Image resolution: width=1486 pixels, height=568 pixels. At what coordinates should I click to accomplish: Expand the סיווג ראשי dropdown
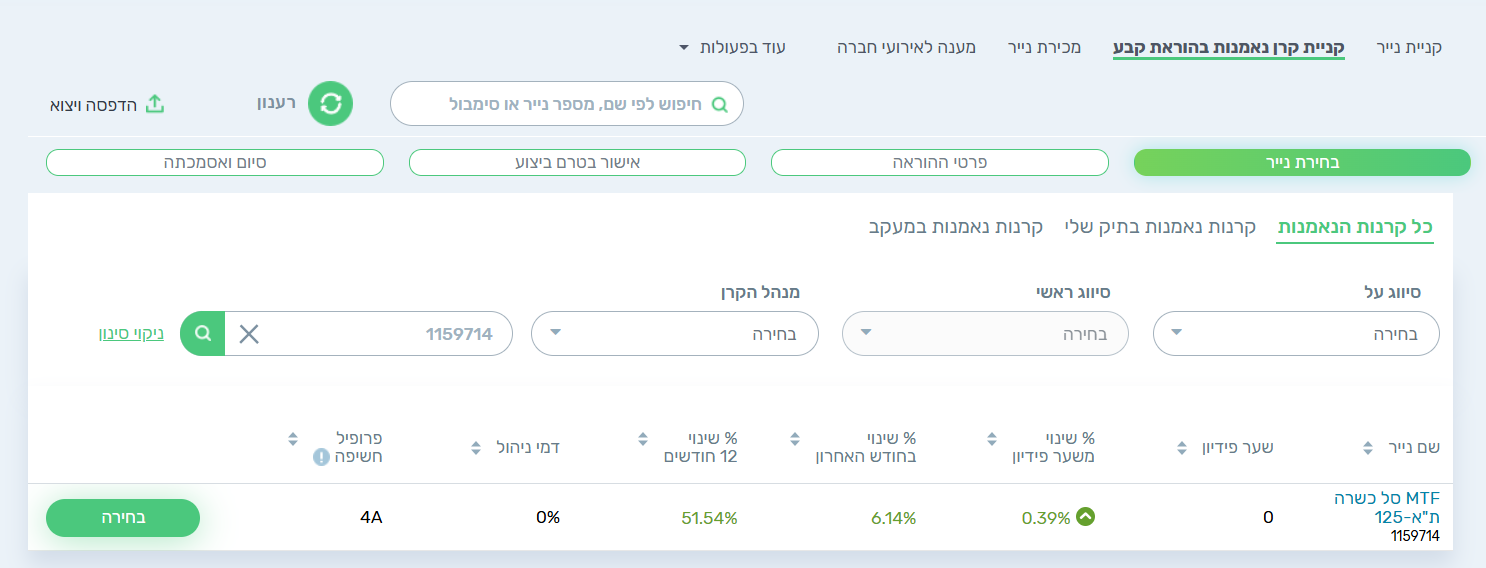985,334
